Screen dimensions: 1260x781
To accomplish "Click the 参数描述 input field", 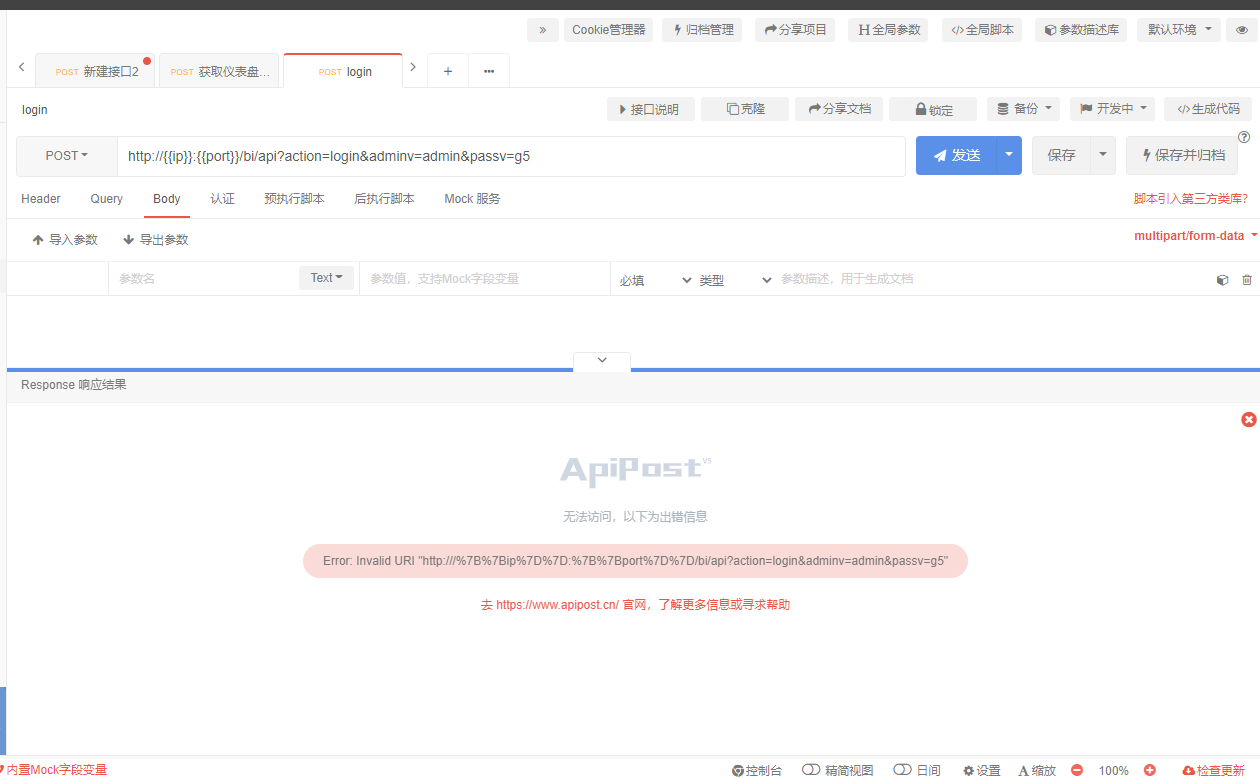I will click(x=990, y=279).
